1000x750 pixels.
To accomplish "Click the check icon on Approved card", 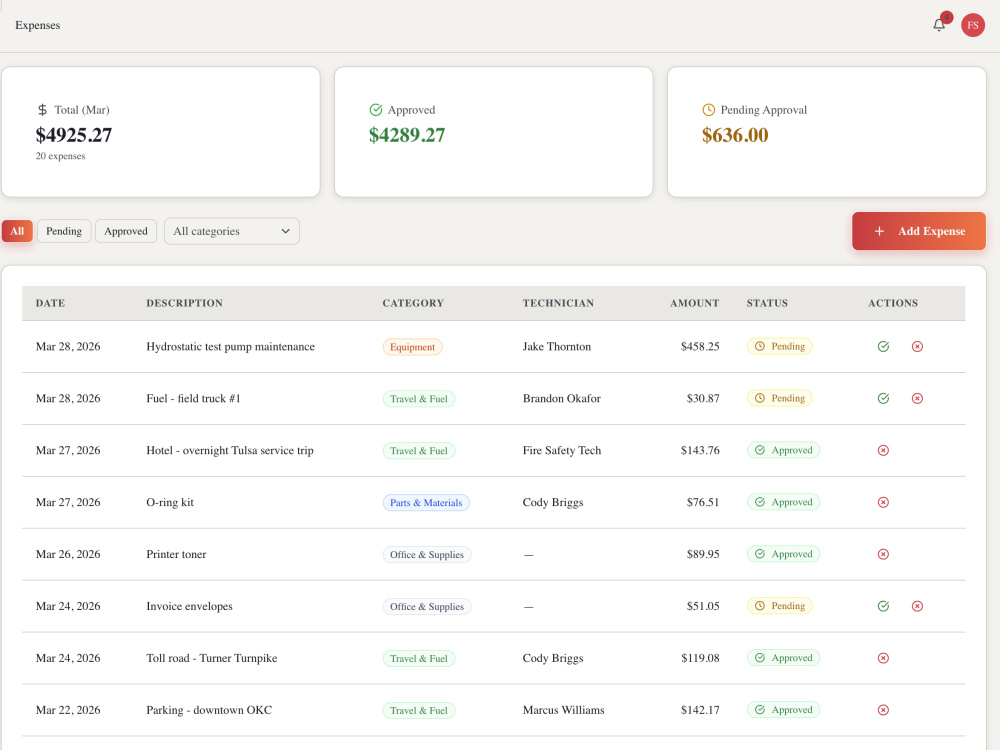I will 376,110.
